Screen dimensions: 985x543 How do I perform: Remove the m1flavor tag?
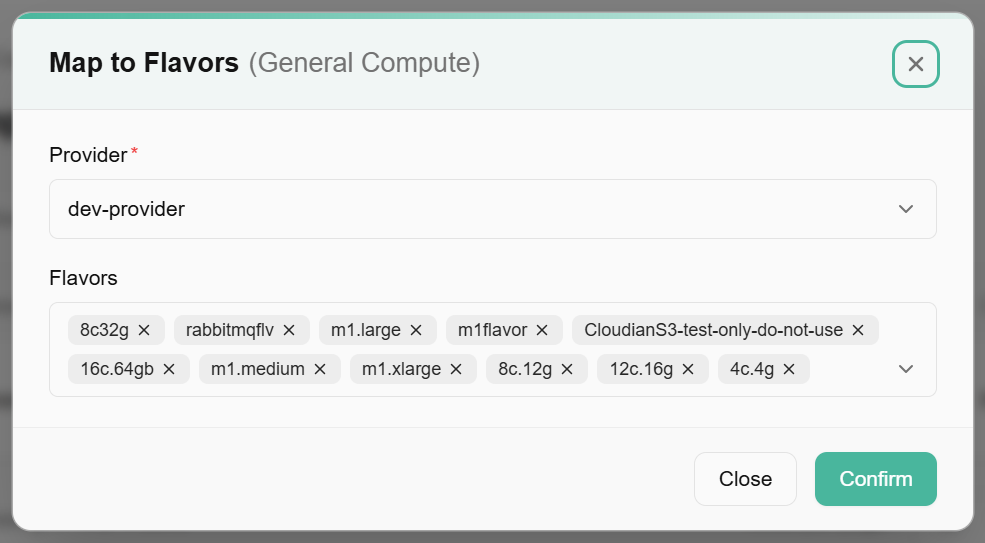click(542, 330)
